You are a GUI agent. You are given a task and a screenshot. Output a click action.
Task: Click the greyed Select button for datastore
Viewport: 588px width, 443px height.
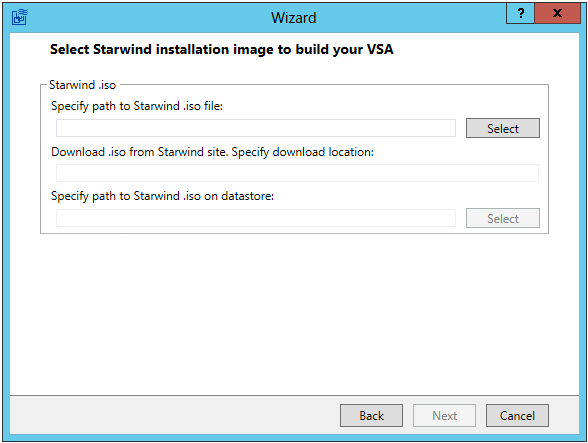click(x=502, y=218)
